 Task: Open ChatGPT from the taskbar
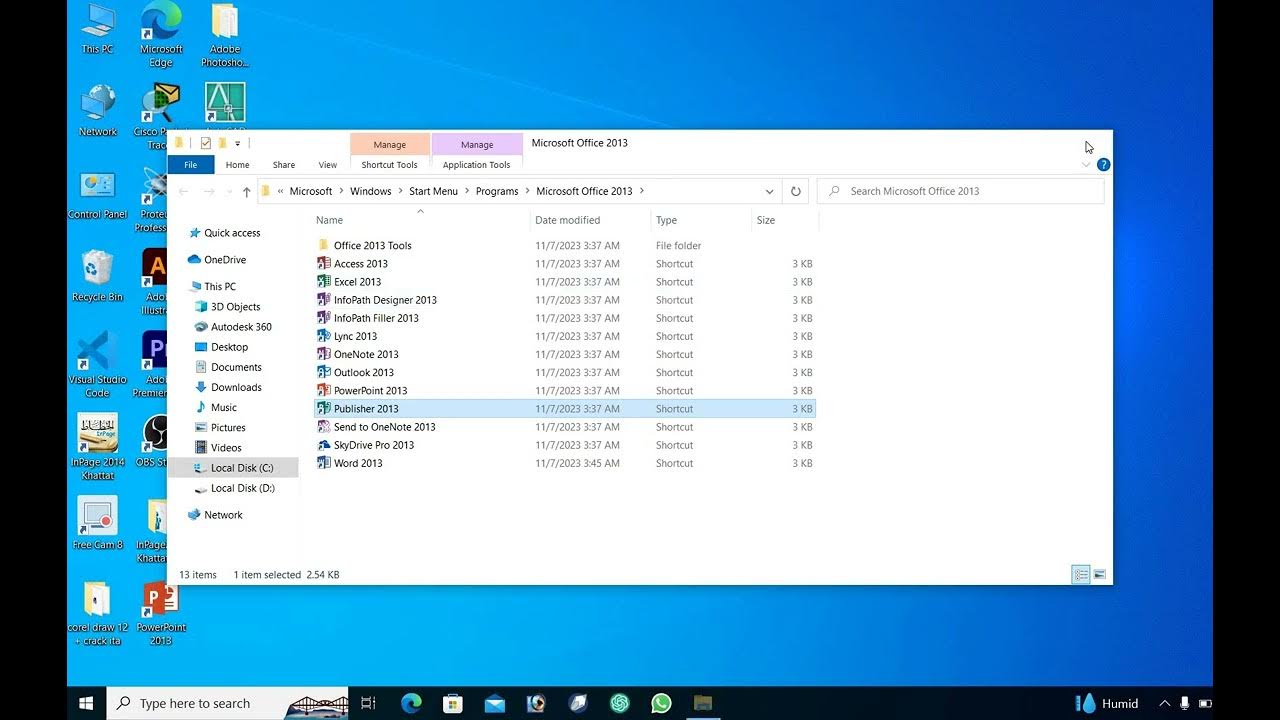tap(619, 703)
